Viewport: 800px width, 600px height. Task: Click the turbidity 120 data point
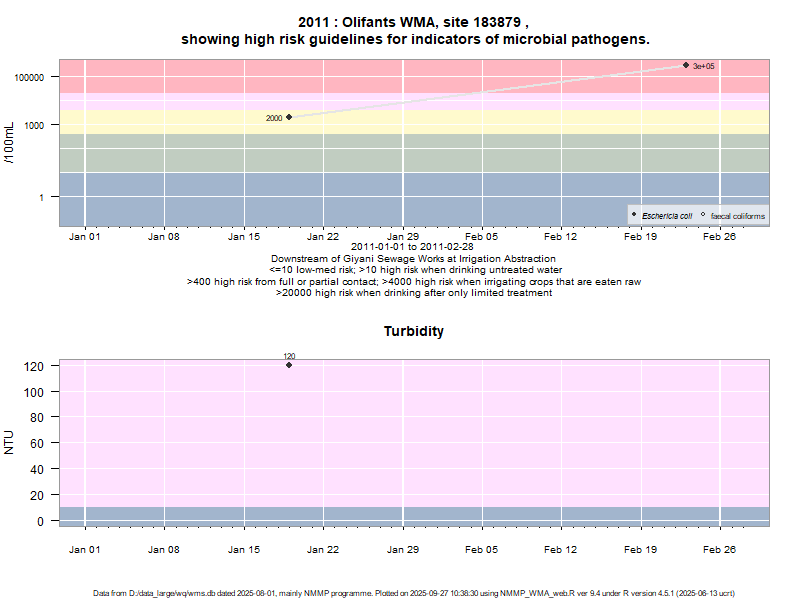tap(289, 365)
